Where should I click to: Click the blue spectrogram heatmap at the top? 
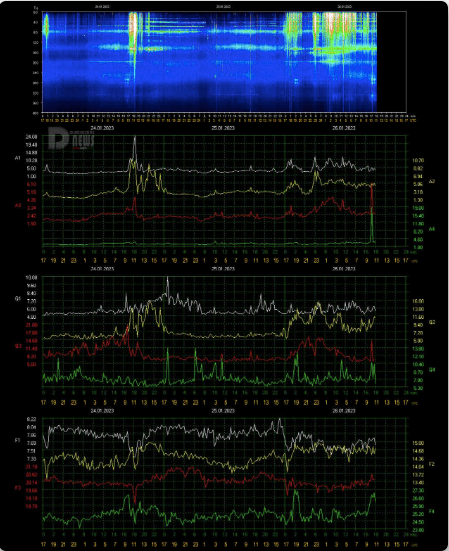coord(209,61)
